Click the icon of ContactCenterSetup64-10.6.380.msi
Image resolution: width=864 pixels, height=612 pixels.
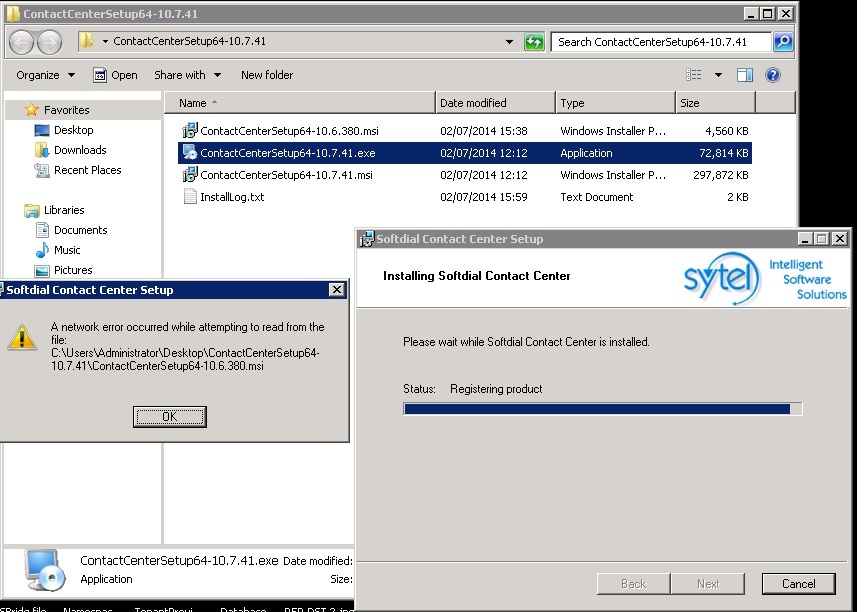[190, 131]
